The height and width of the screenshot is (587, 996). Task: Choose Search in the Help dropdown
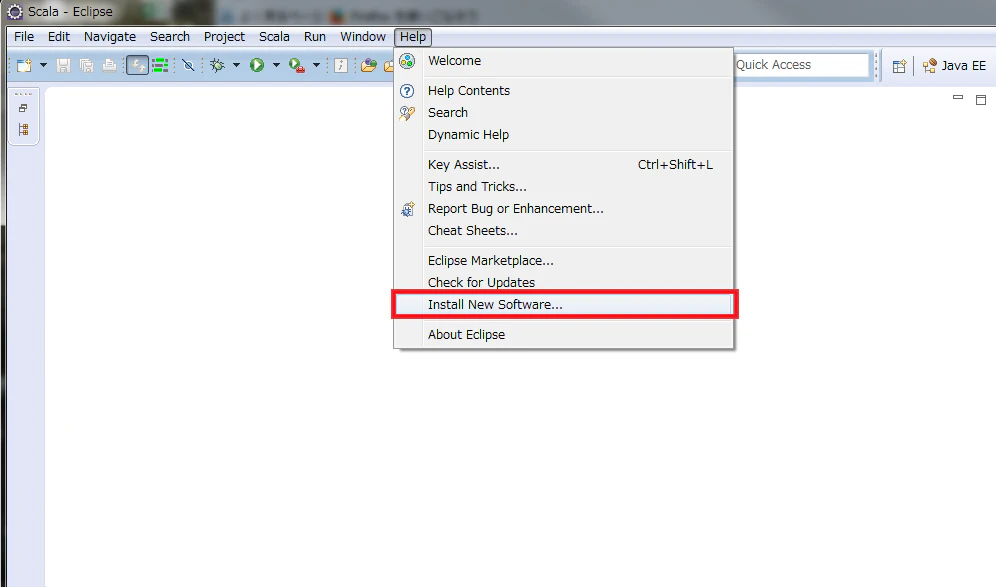click(563, 112)
